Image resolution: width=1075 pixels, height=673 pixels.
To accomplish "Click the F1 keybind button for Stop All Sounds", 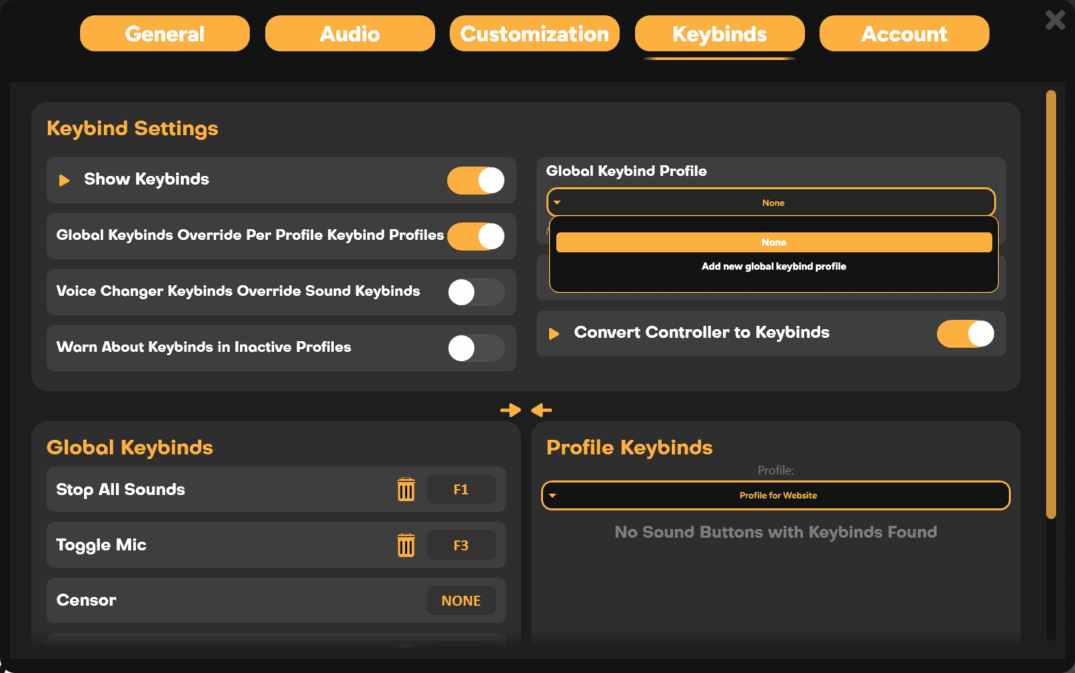I will tap(461, 489).
